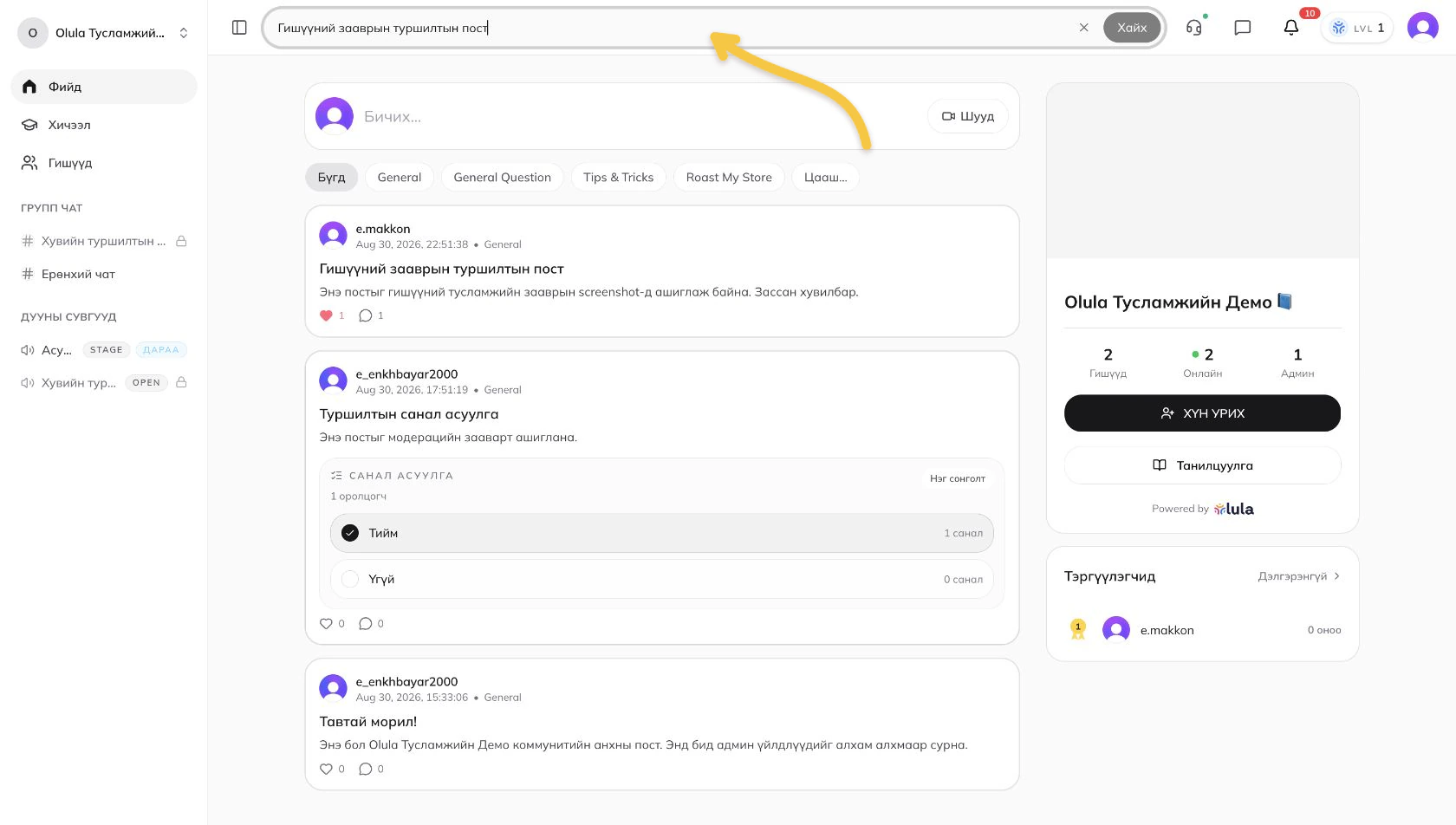Click the search input field
This screenshot has height=825, width=1456.
(x=672, y=28)
